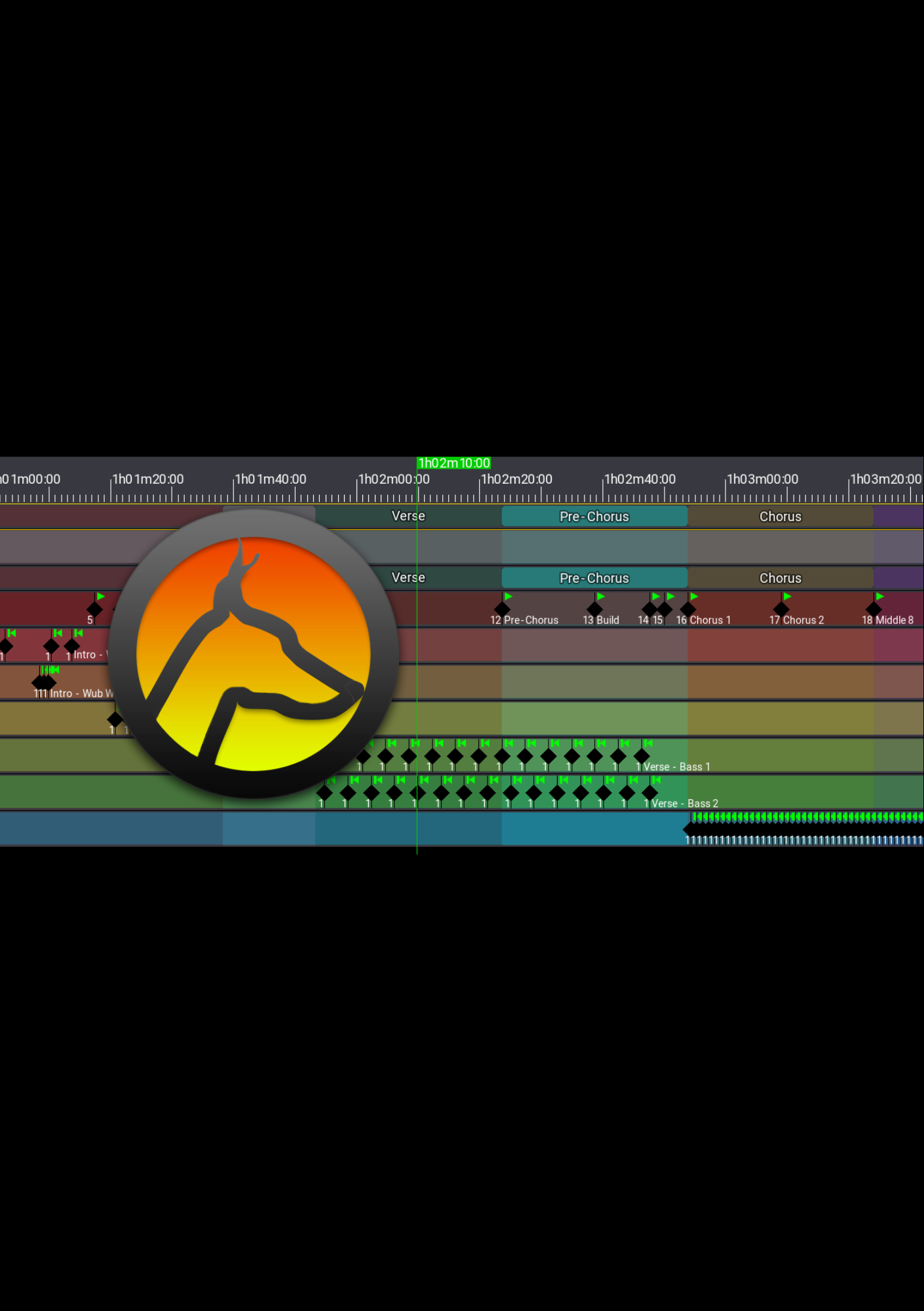Click the Intro - Wub marker label

(x=81, y=694)
